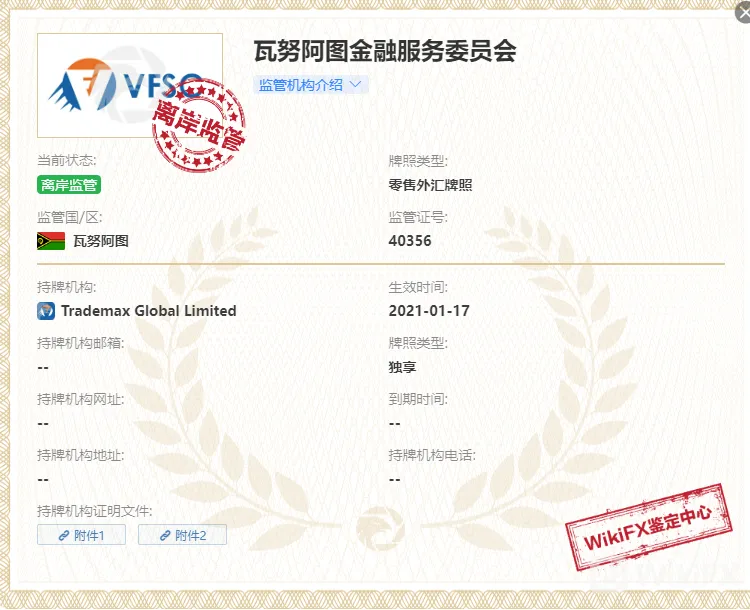This screenshot has width=750, height=610.
Task: Click the title 瓦努阿图金融服务委员会
Action: point(385,51)
